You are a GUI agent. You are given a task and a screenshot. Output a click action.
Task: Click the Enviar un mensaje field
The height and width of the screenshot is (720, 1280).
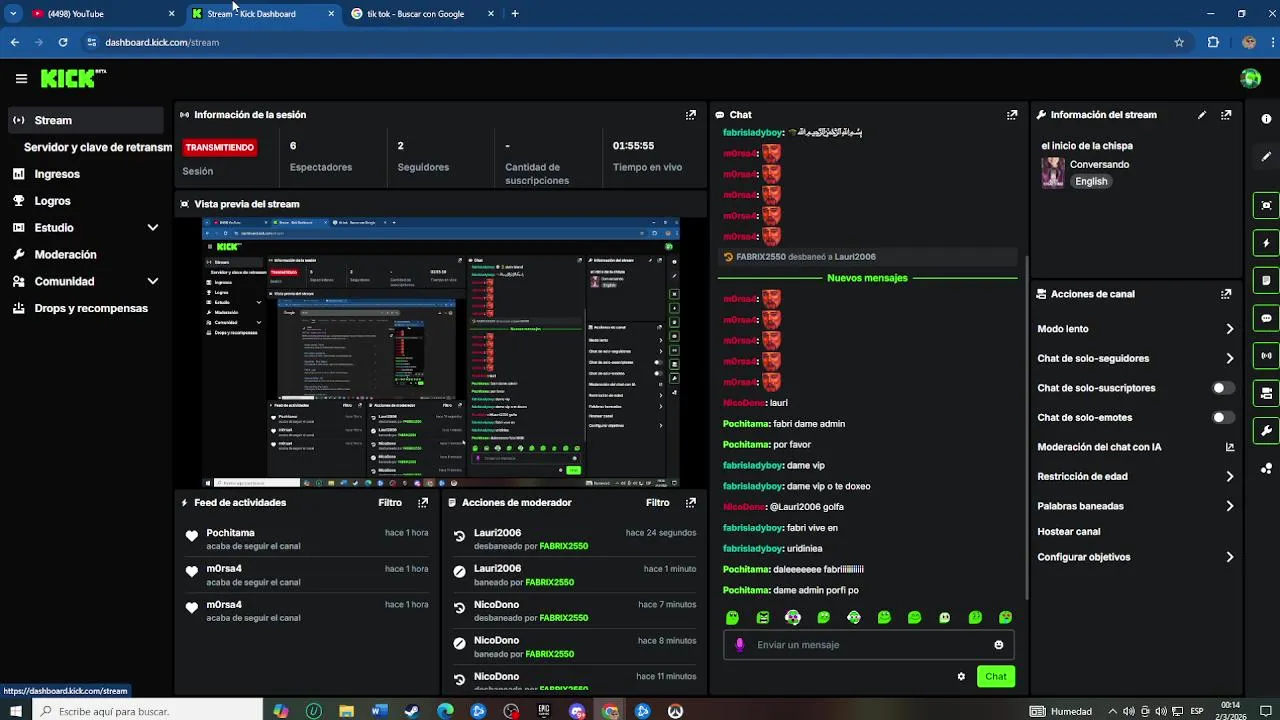(x=868, y=645)
